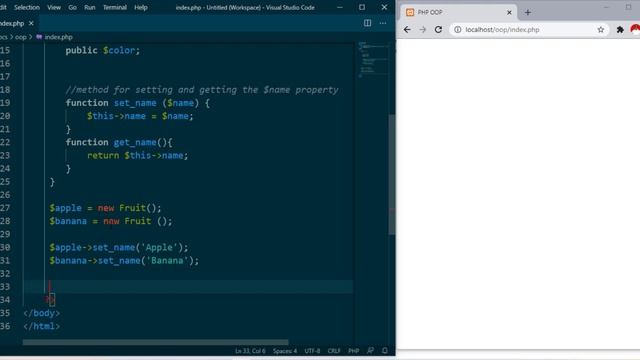
Task: Split the editor to the right
Action: pos(367,23)
